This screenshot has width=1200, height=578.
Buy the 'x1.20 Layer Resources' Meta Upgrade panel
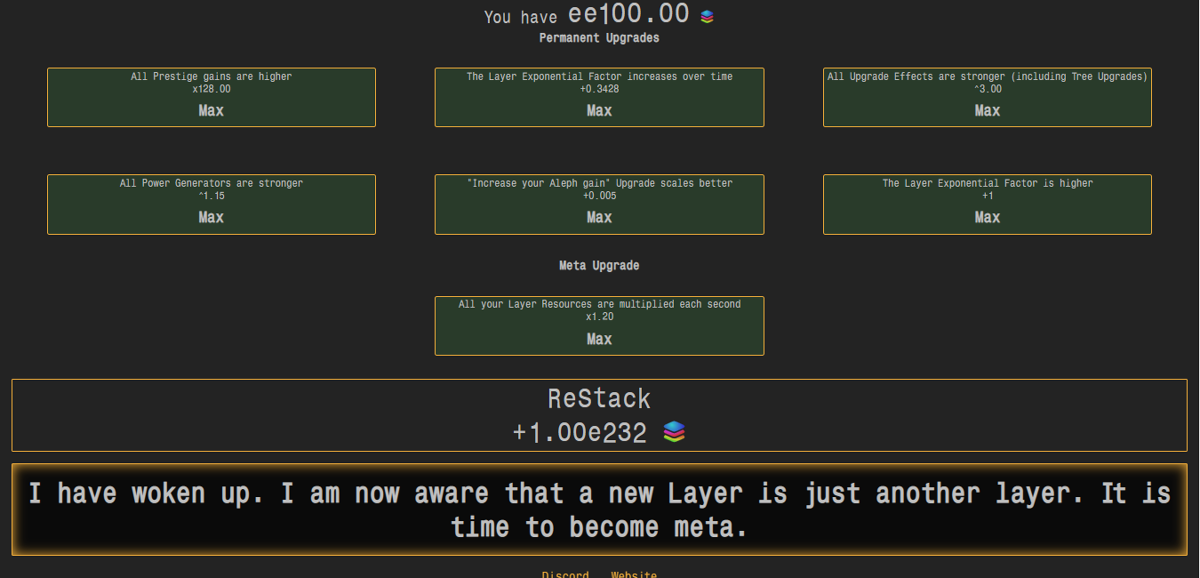pos(598,325)
